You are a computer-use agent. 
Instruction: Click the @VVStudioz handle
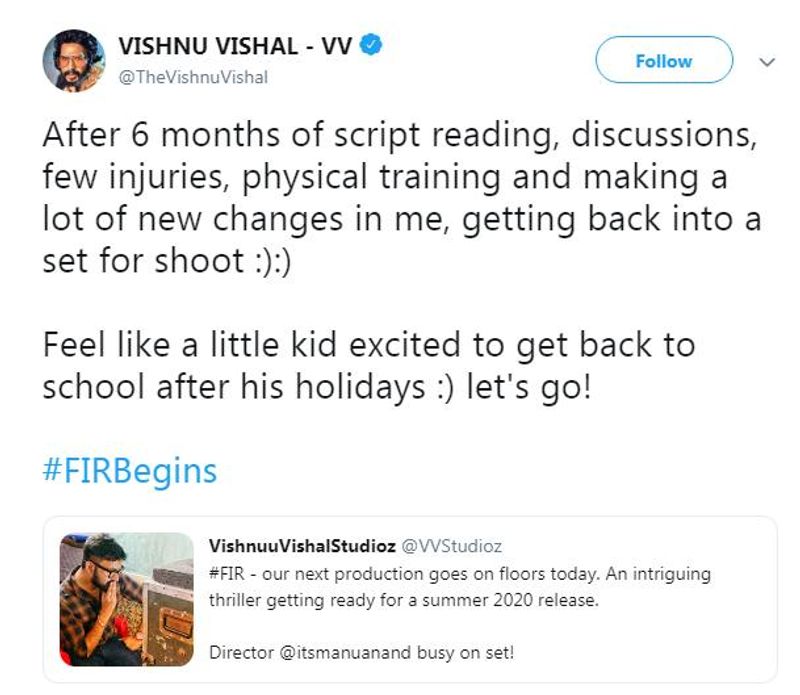point(451,546)
